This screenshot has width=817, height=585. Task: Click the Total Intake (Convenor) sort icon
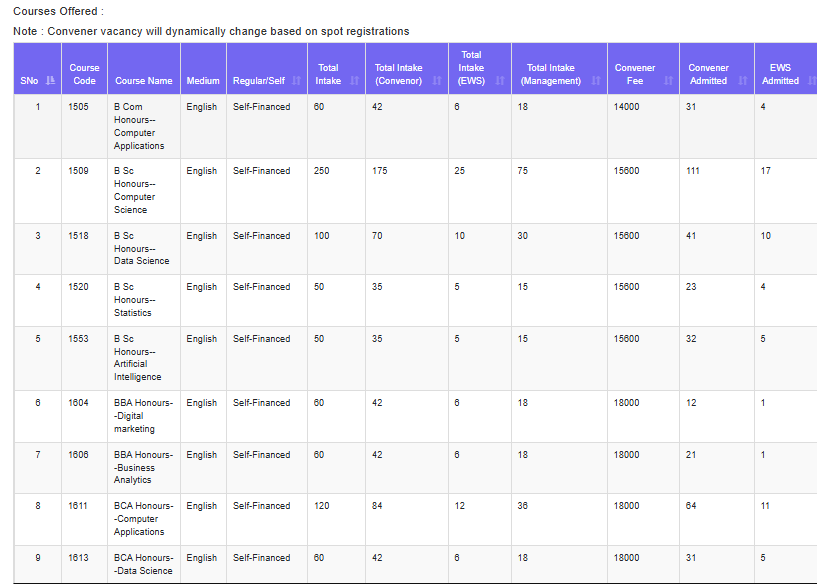coord(437,80)
